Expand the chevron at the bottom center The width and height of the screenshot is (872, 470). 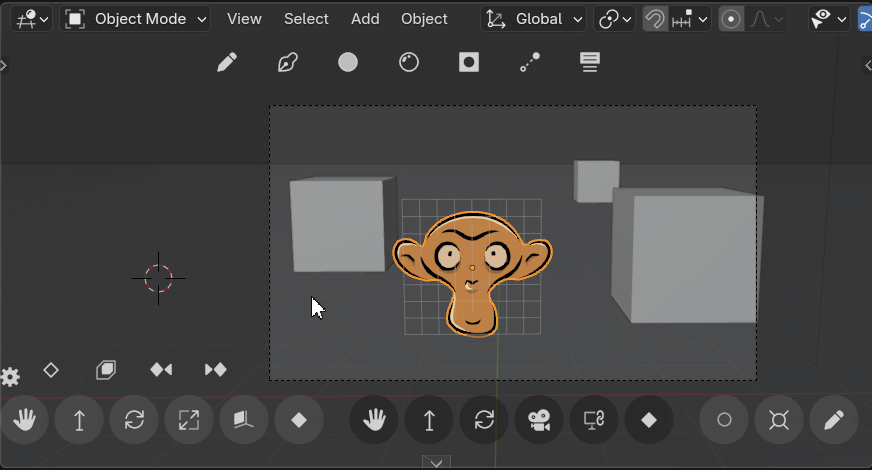pos(437,462)
